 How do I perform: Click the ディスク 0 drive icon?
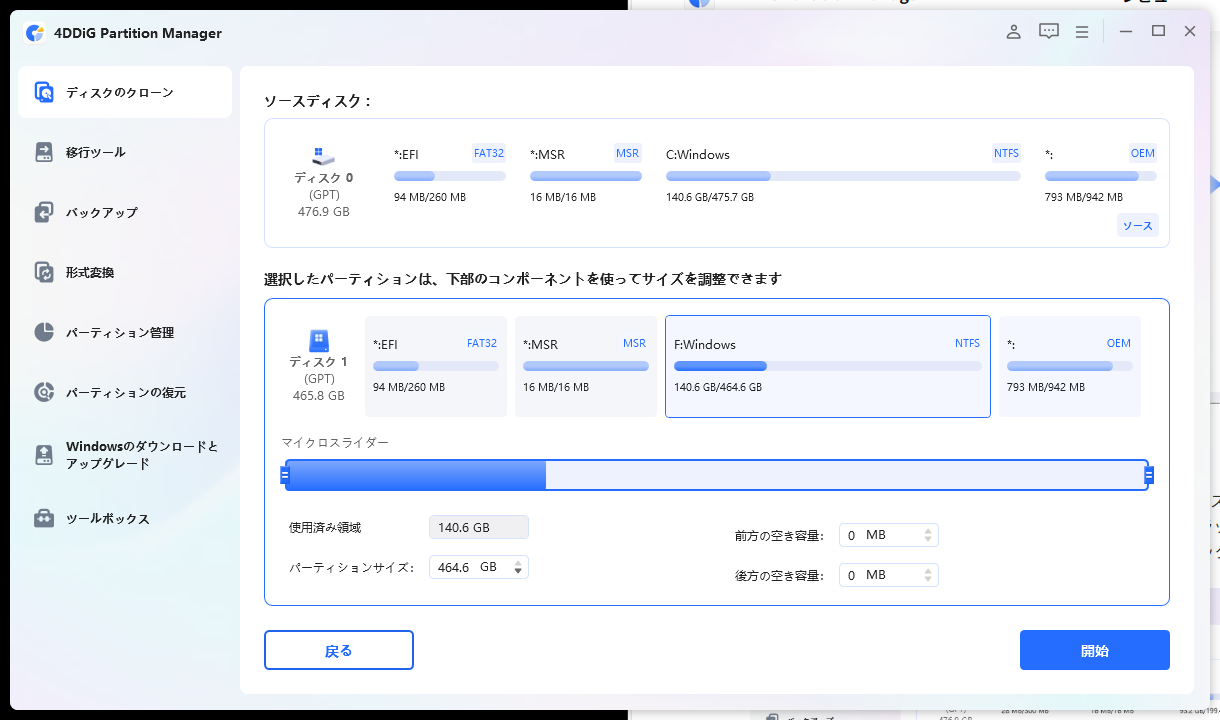tap(323, 156)
